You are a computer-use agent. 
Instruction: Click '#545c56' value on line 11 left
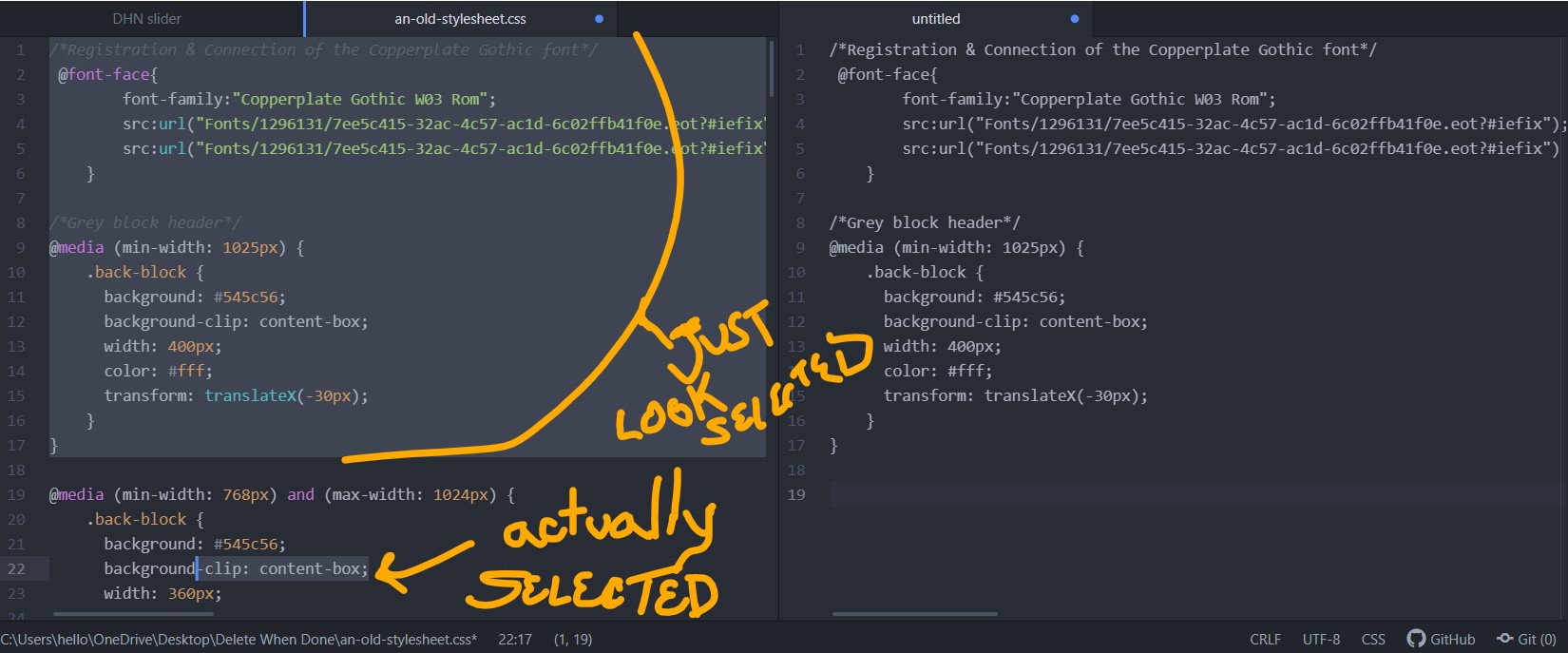tap(245, 297)
